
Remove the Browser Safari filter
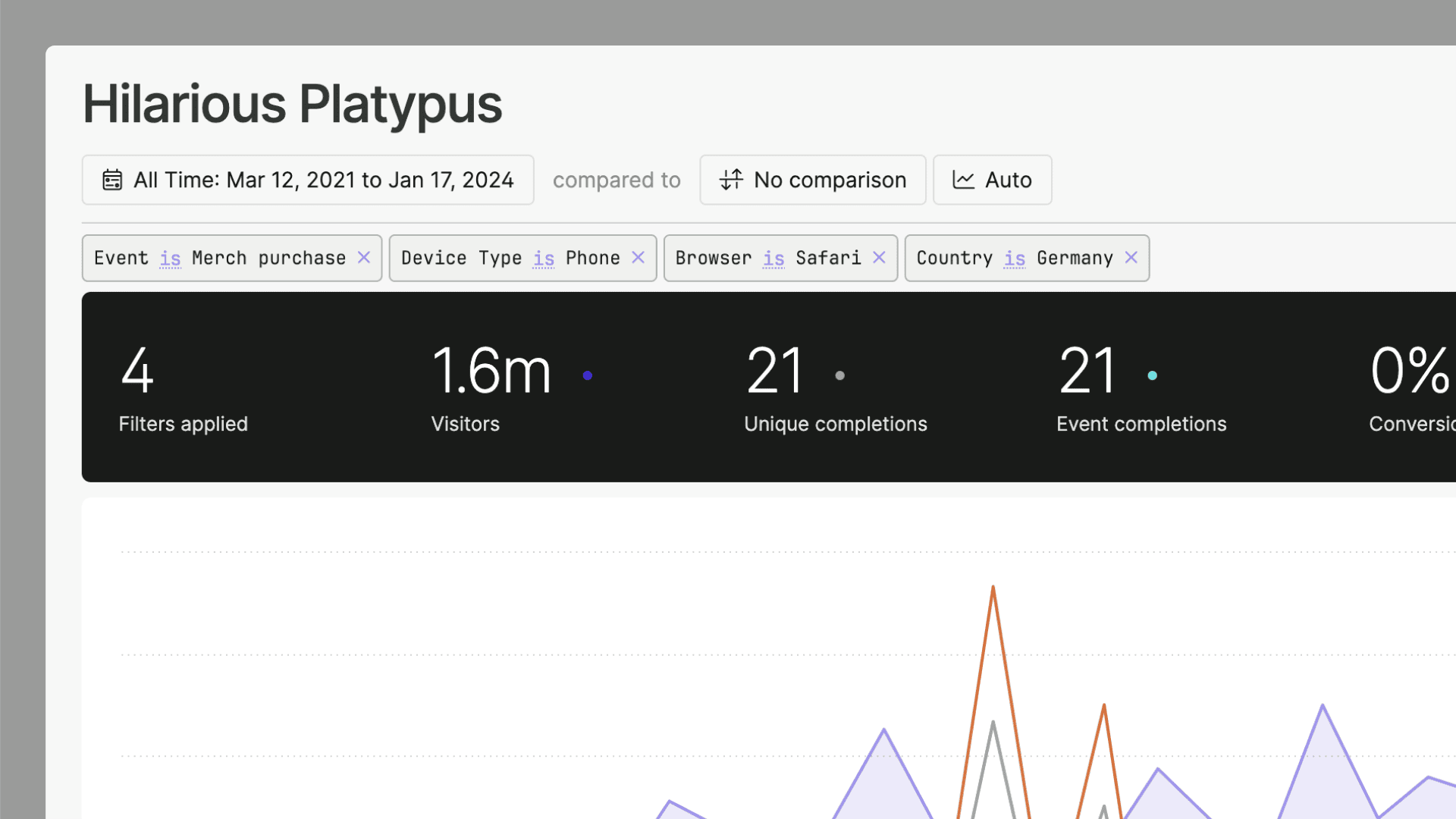[878, 258]
